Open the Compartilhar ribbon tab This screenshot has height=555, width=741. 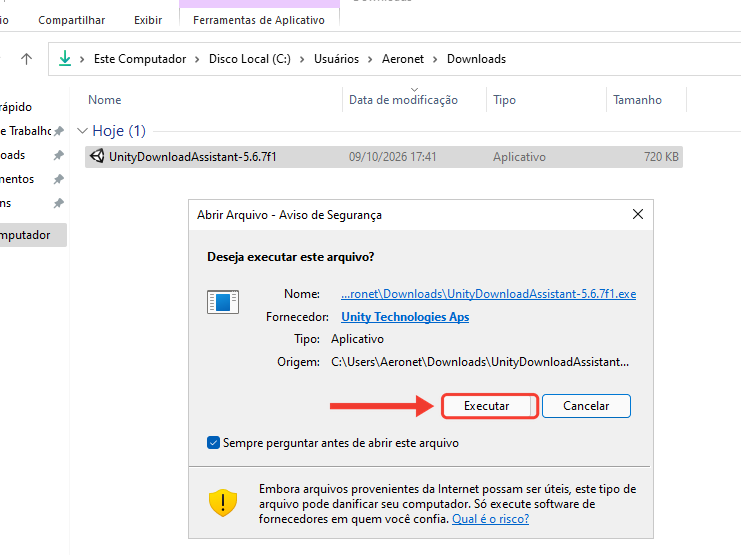click(71, 20)
